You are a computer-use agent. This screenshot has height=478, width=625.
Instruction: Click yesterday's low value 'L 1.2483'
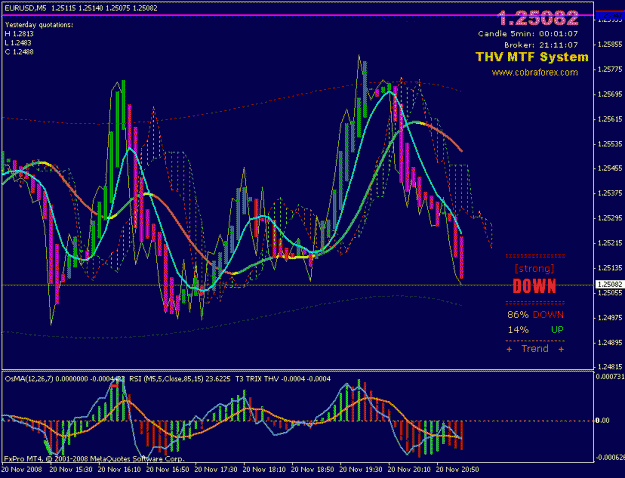18,43
